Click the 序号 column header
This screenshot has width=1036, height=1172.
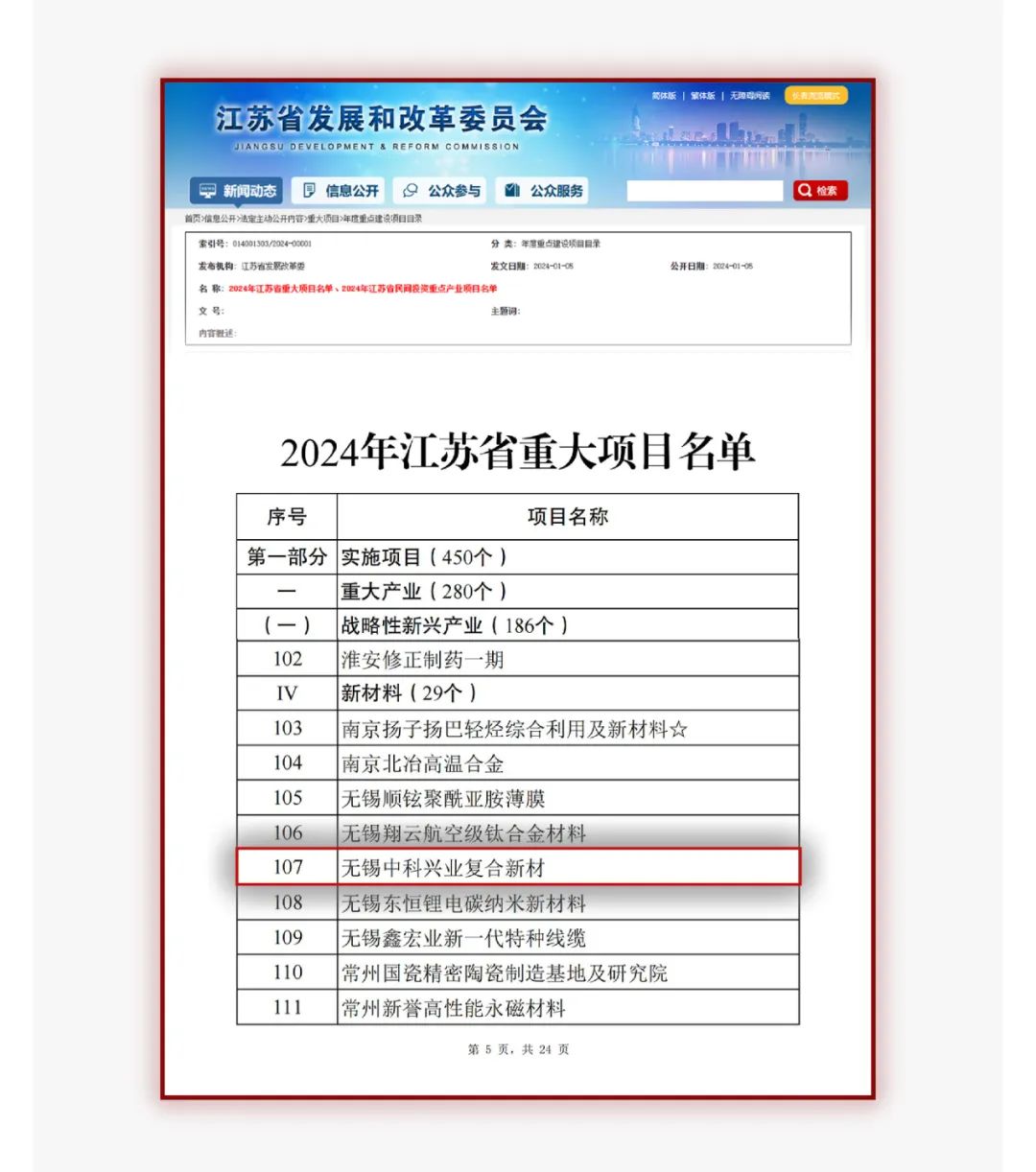(287, 517)
